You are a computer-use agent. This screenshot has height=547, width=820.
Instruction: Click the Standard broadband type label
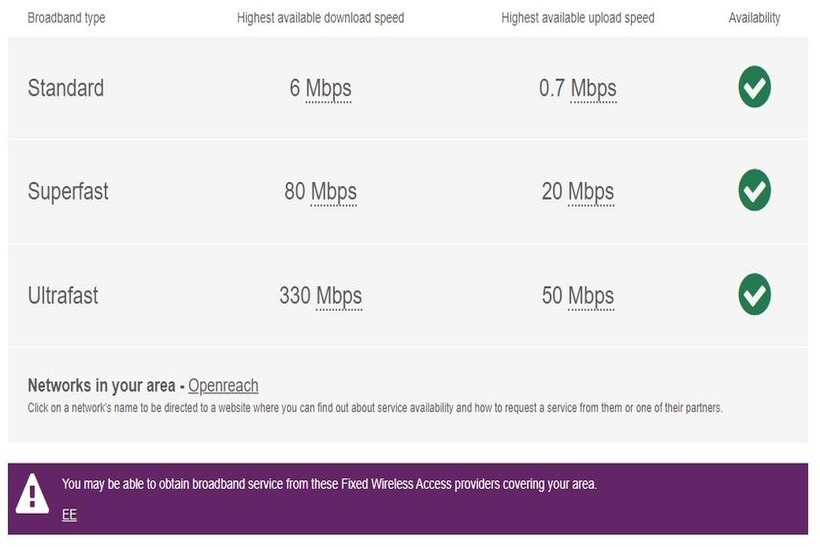coord(66,88)
